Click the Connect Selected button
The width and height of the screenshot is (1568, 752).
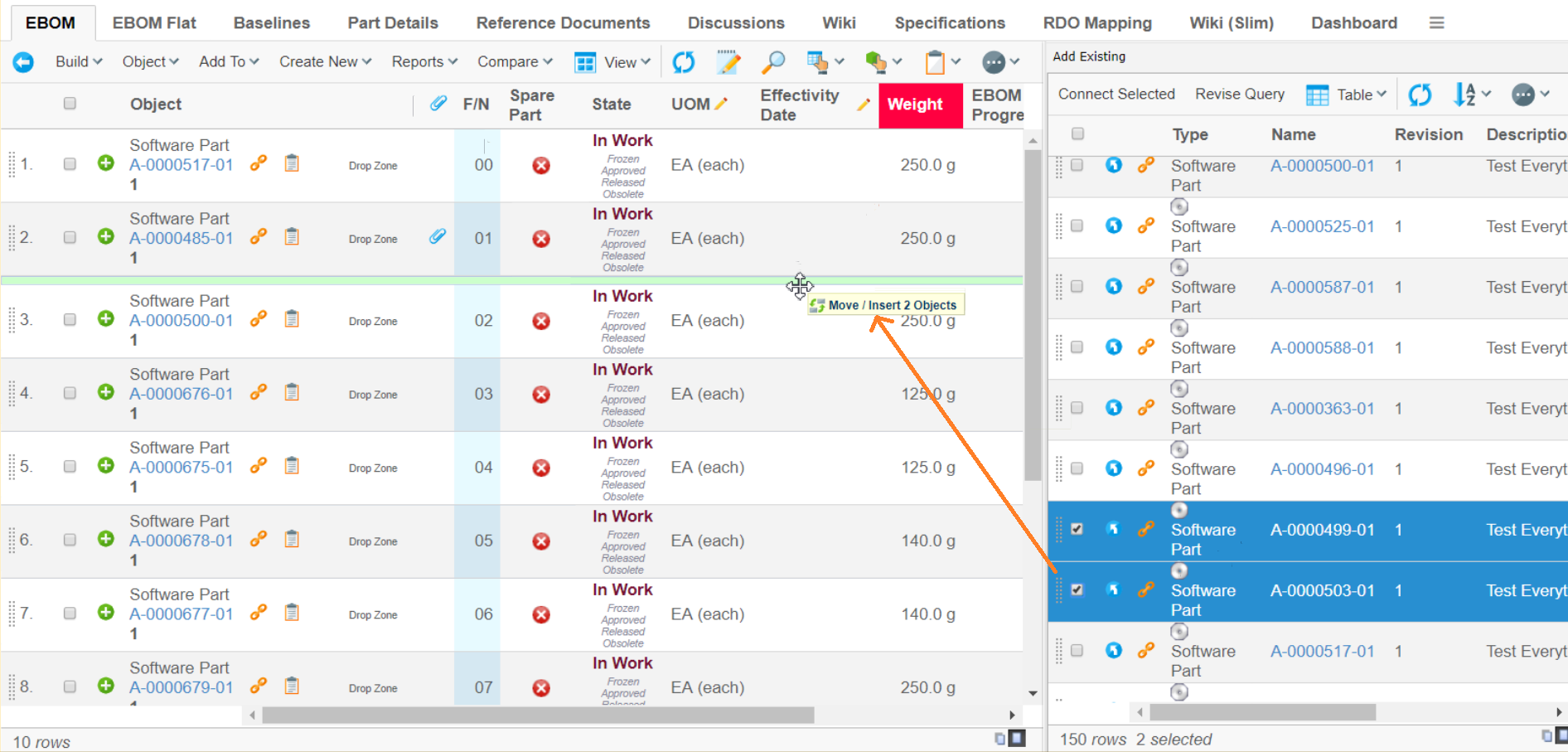tap(1116, 95)
